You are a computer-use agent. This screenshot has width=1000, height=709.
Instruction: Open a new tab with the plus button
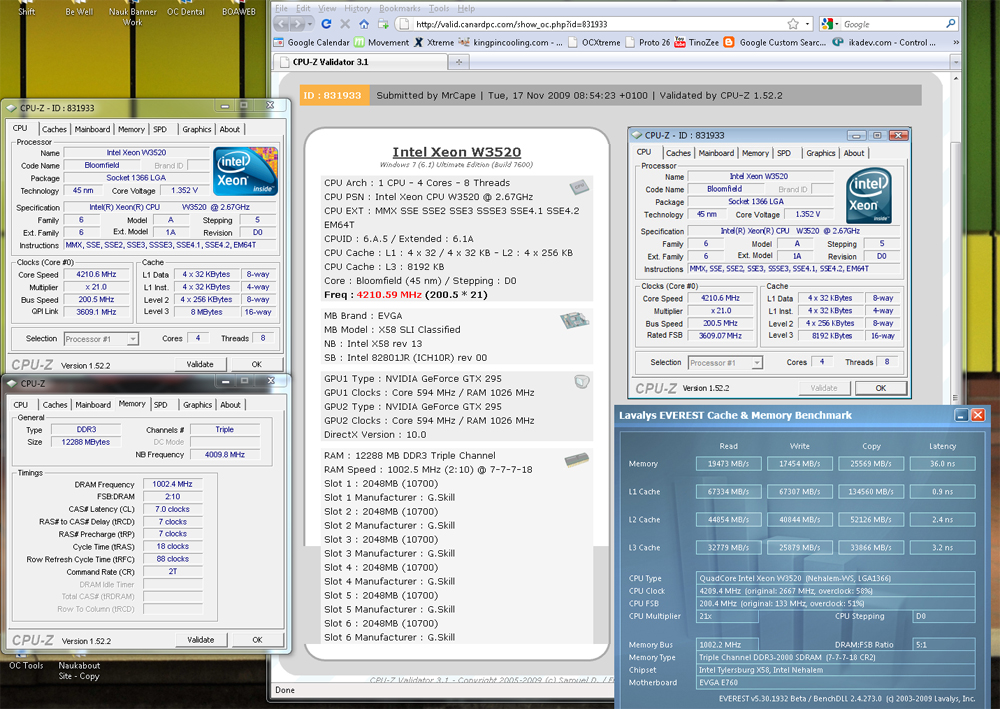[x=459, y=62]
